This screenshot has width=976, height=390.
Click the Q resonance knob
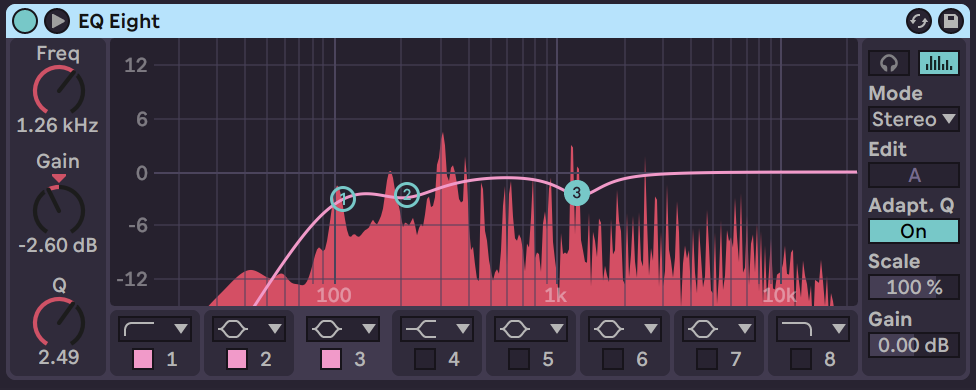[x=58, y=321]
